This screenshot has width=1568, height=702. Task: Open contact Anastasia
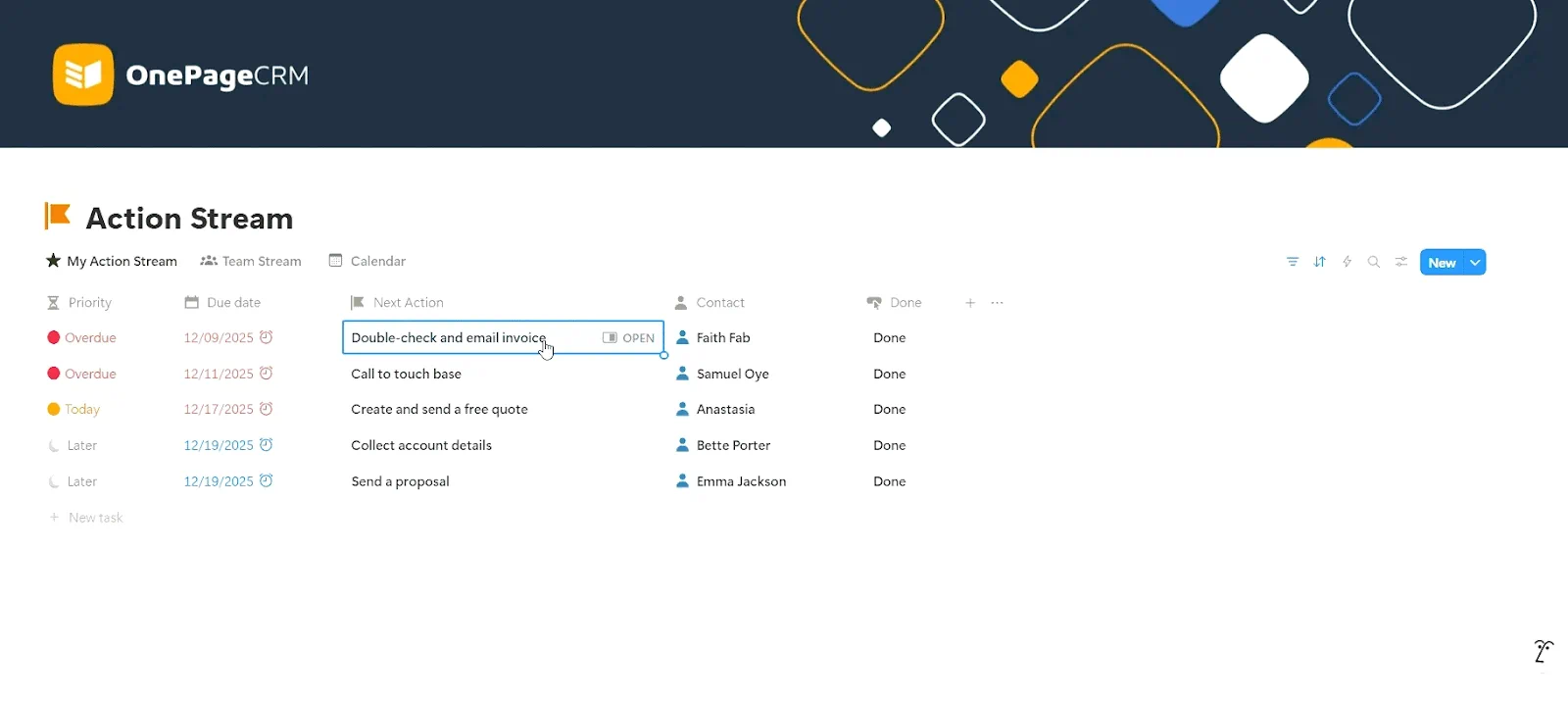coord(725,409)
